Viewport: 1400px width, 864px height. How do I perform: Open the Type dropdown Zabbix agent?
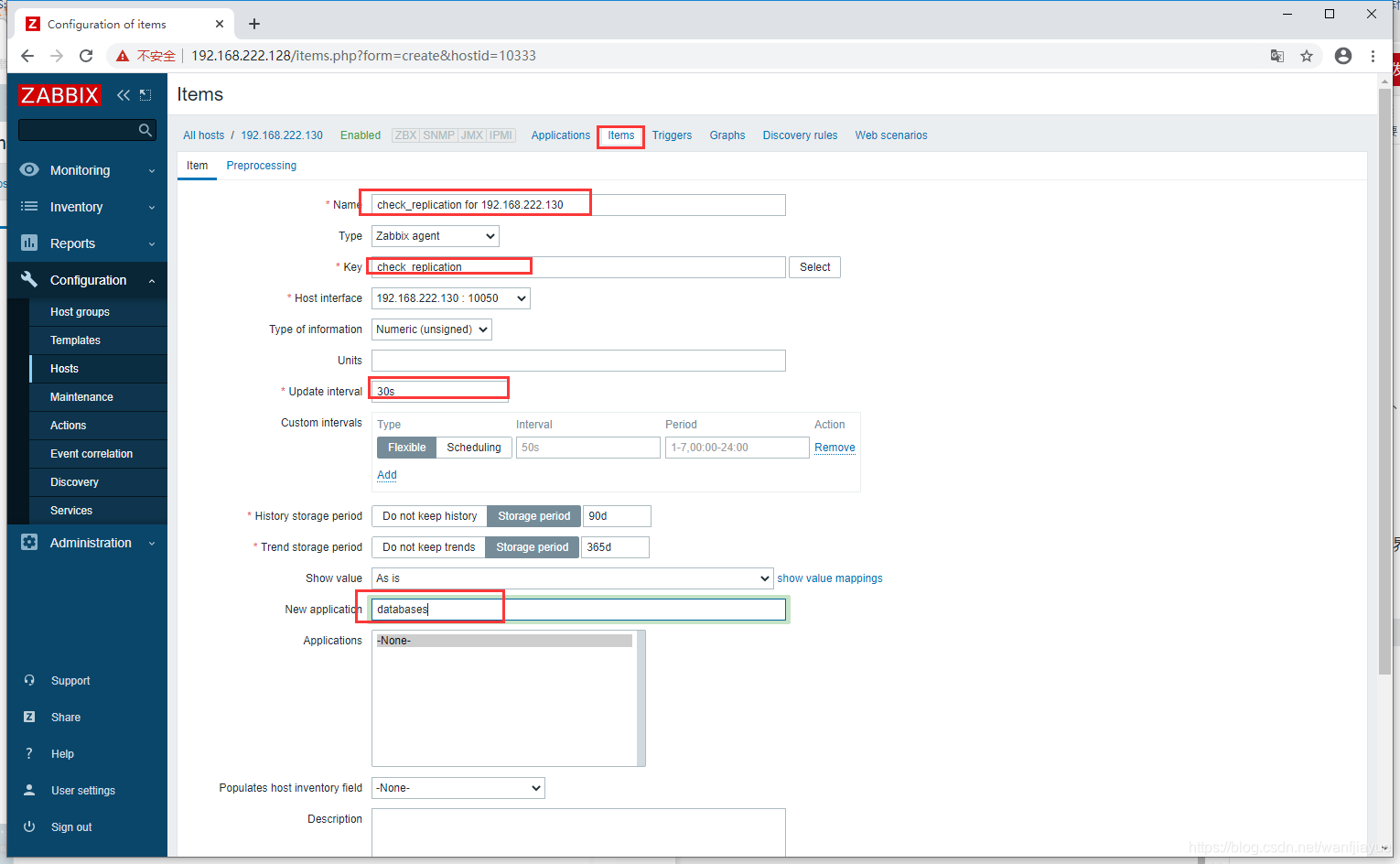[x=436, y=236]
